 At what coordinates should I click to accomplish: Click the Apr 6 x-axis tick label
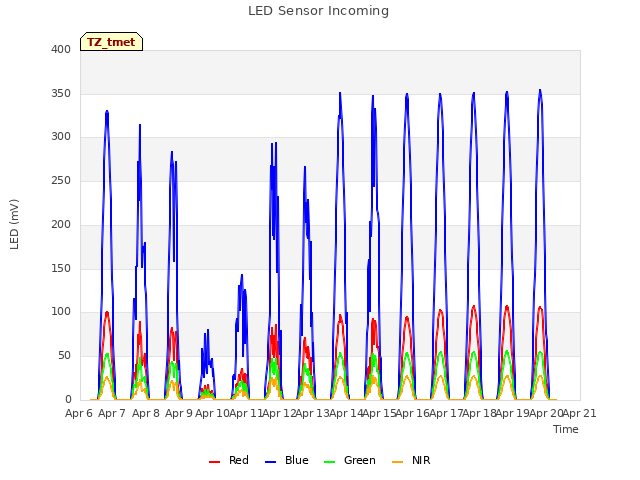[x=79, y=413]
